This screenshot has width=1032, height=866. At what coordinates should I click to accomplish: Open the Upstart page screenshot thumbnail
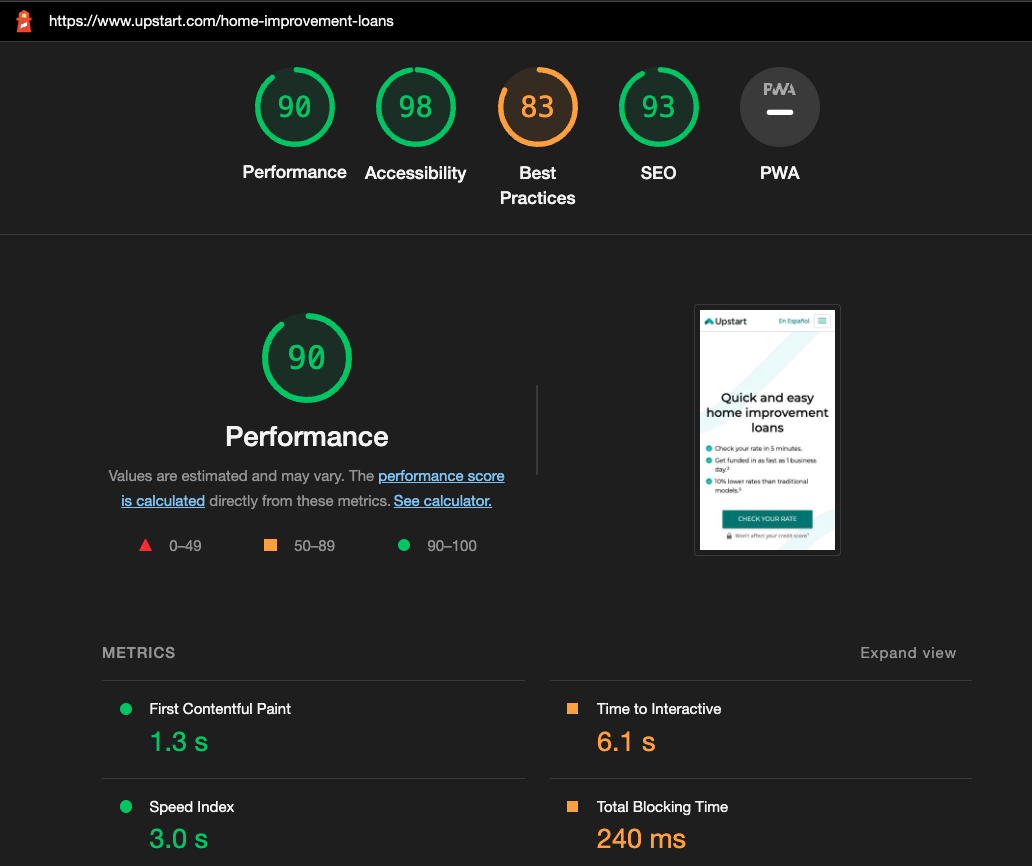click(x=767, y=430)
